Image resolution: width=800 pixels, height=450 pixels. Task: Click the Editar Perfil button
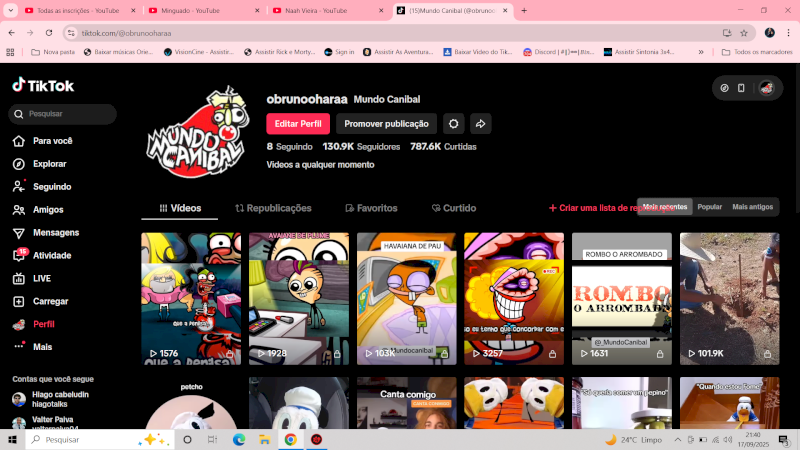pos(298,124)
